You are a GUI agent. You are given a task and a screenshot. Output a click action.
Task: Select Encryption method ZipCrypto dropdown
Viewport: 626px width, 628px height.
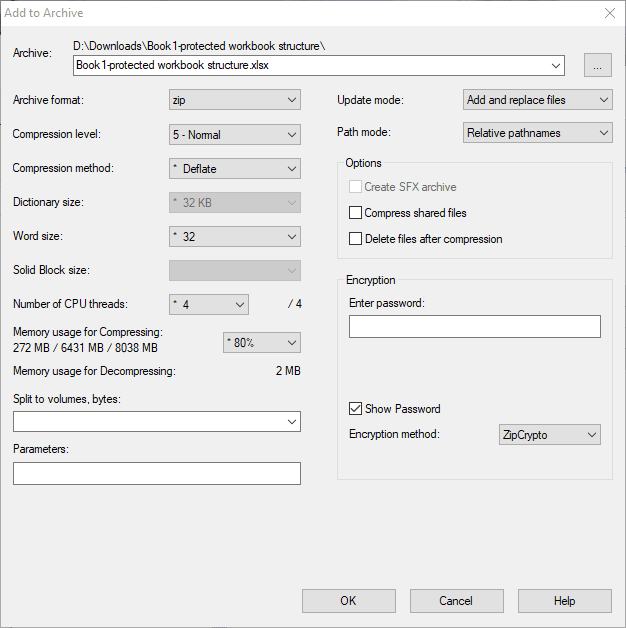550,435
